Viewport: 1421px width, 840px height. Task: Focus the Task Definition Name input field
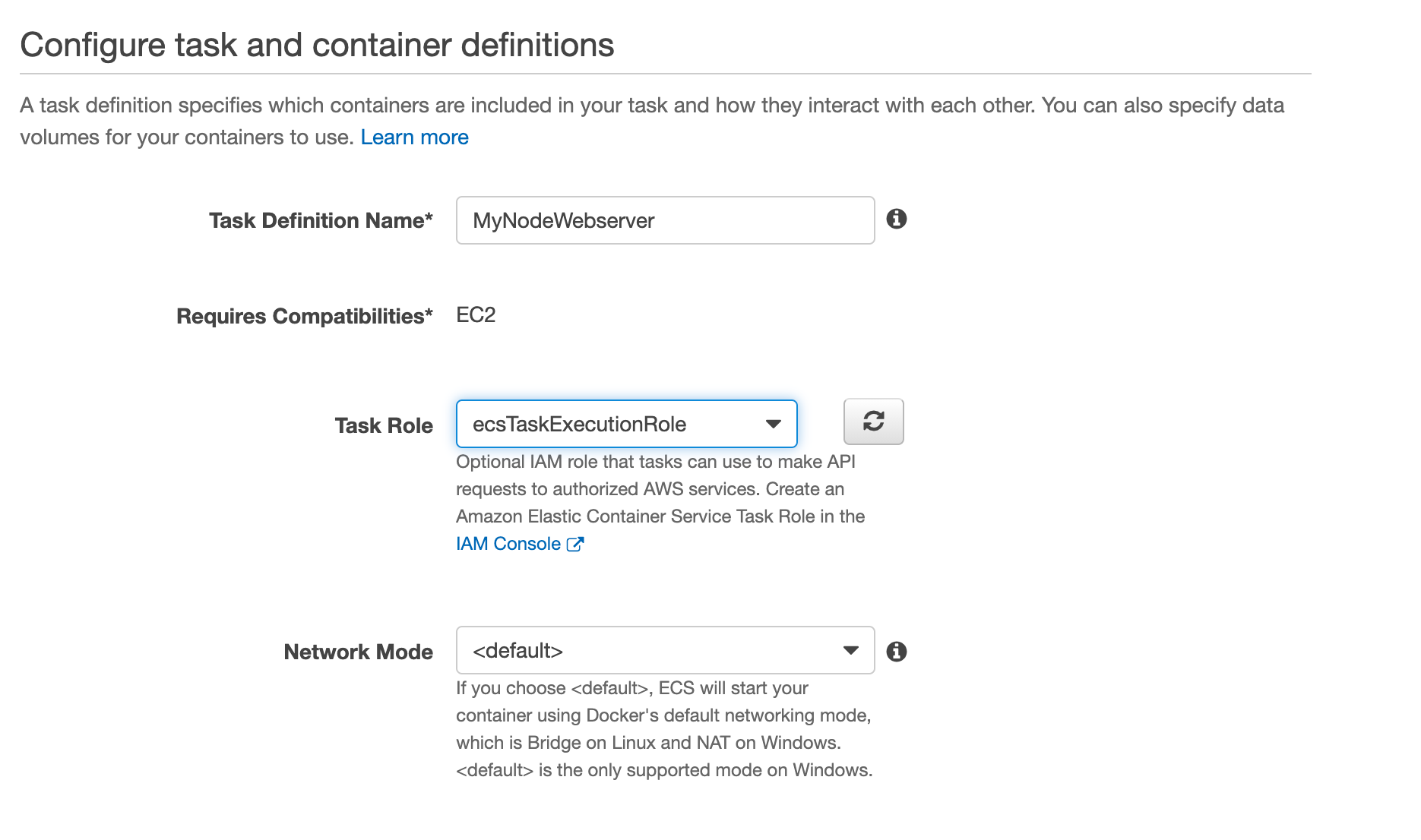(x=665, y=220)
